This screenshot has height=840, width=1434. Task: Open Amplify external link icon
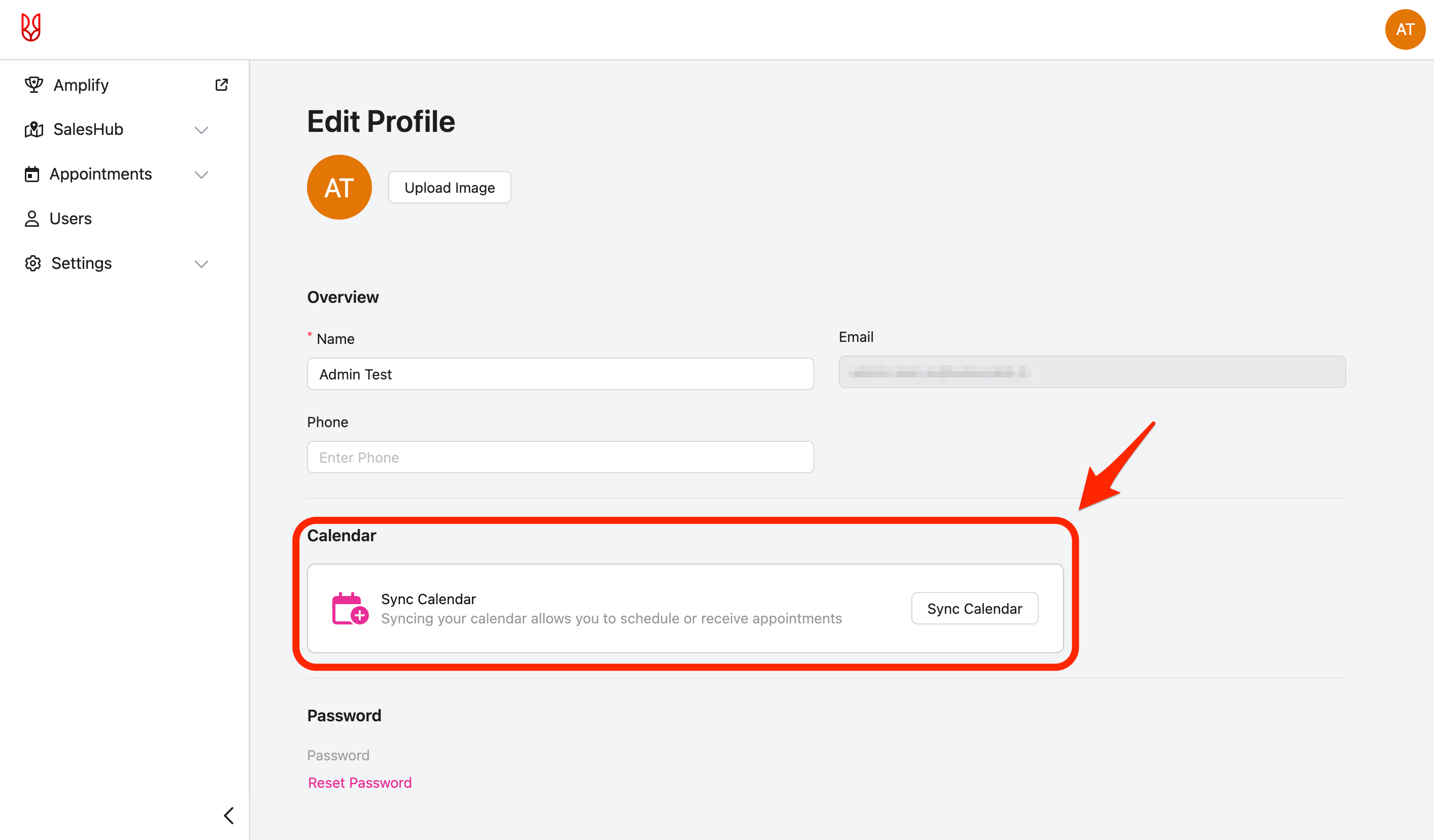click(221, 85)
